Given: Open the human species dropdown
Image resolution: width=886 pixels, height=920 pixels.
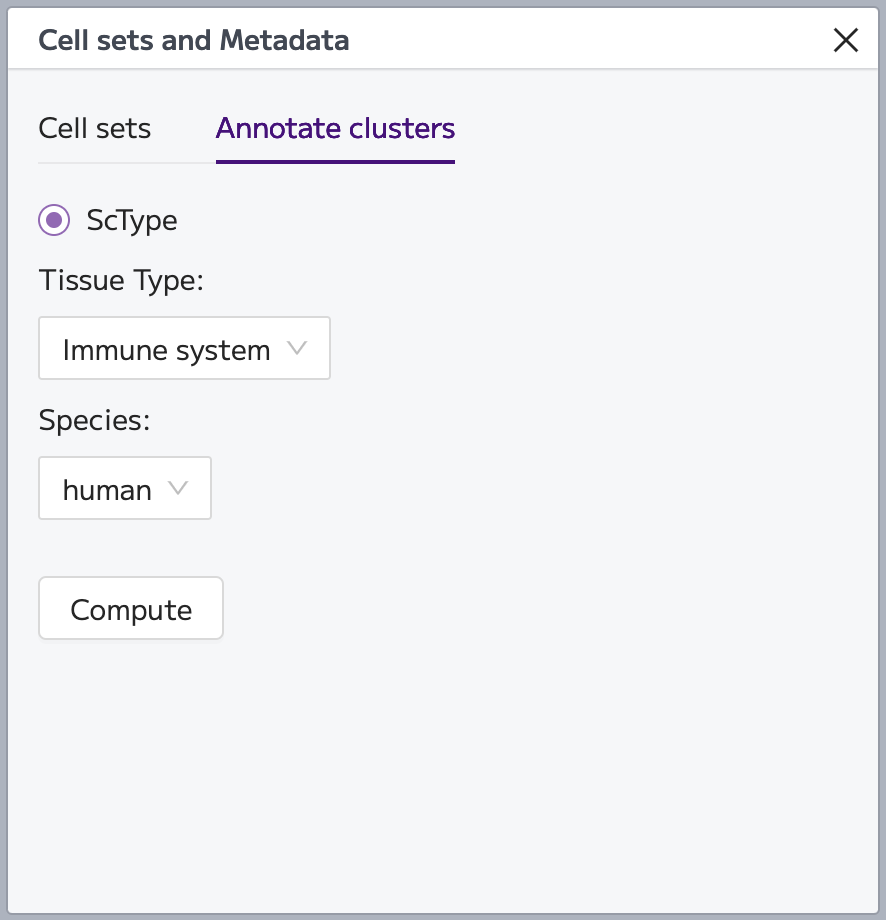Looking at the screenshot, I should 125,488.
